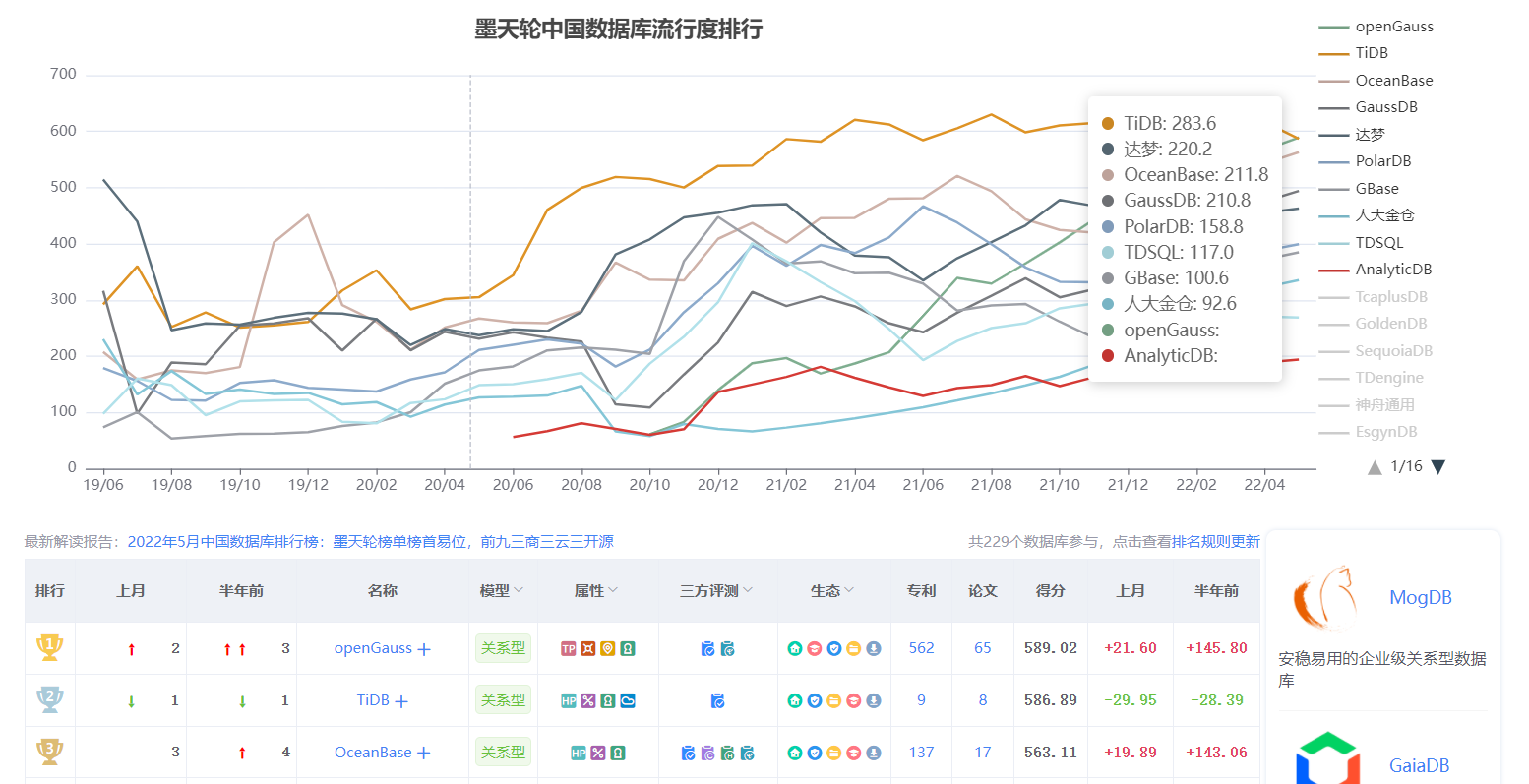This screenshot has height=784, width=1529.
Task: Click the 专利 column header
Action: click(921, 591)
